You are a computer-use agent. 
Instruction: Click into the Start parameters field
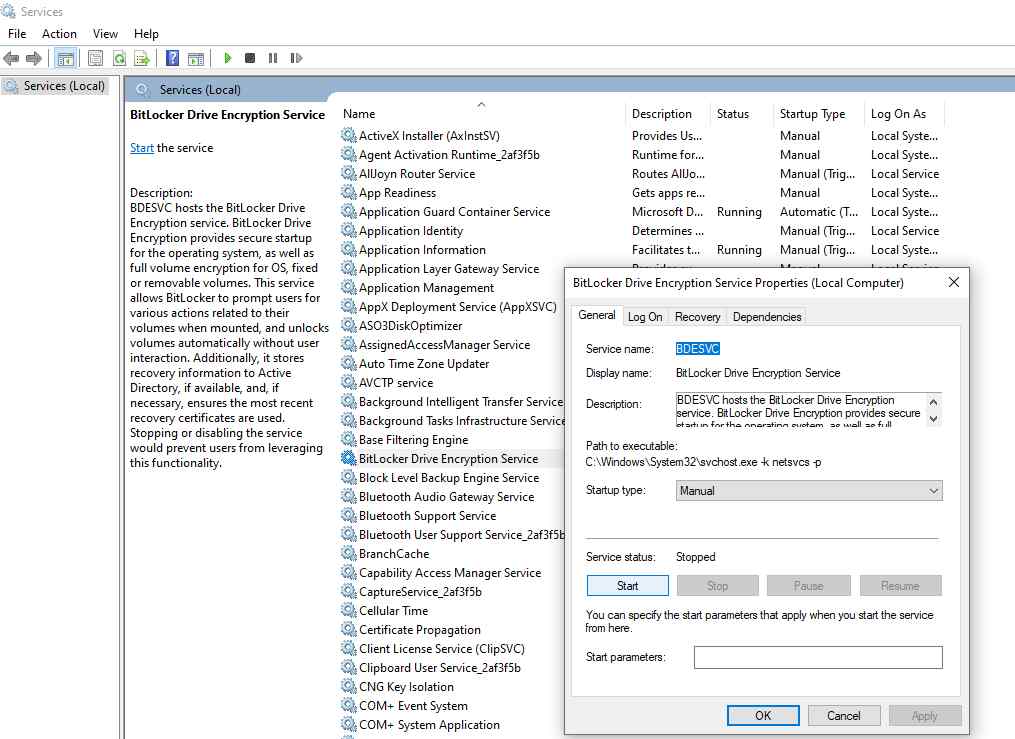[x=818, y=657]
